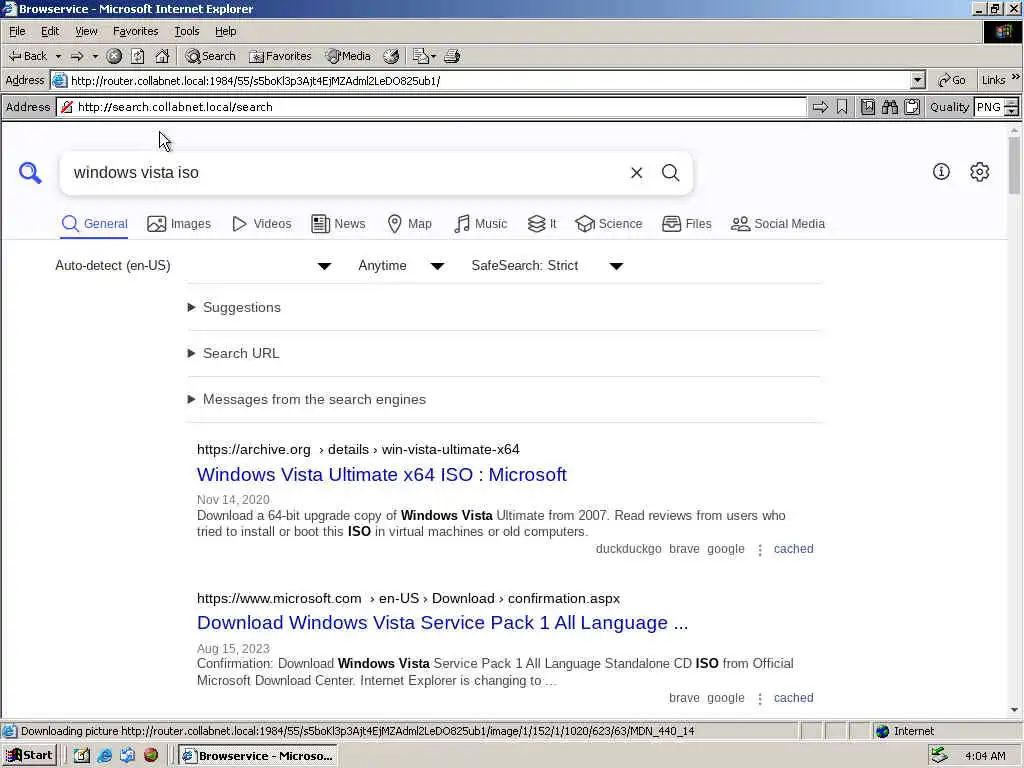Open the Anytime time range dropdown

[x=401, y=266]
